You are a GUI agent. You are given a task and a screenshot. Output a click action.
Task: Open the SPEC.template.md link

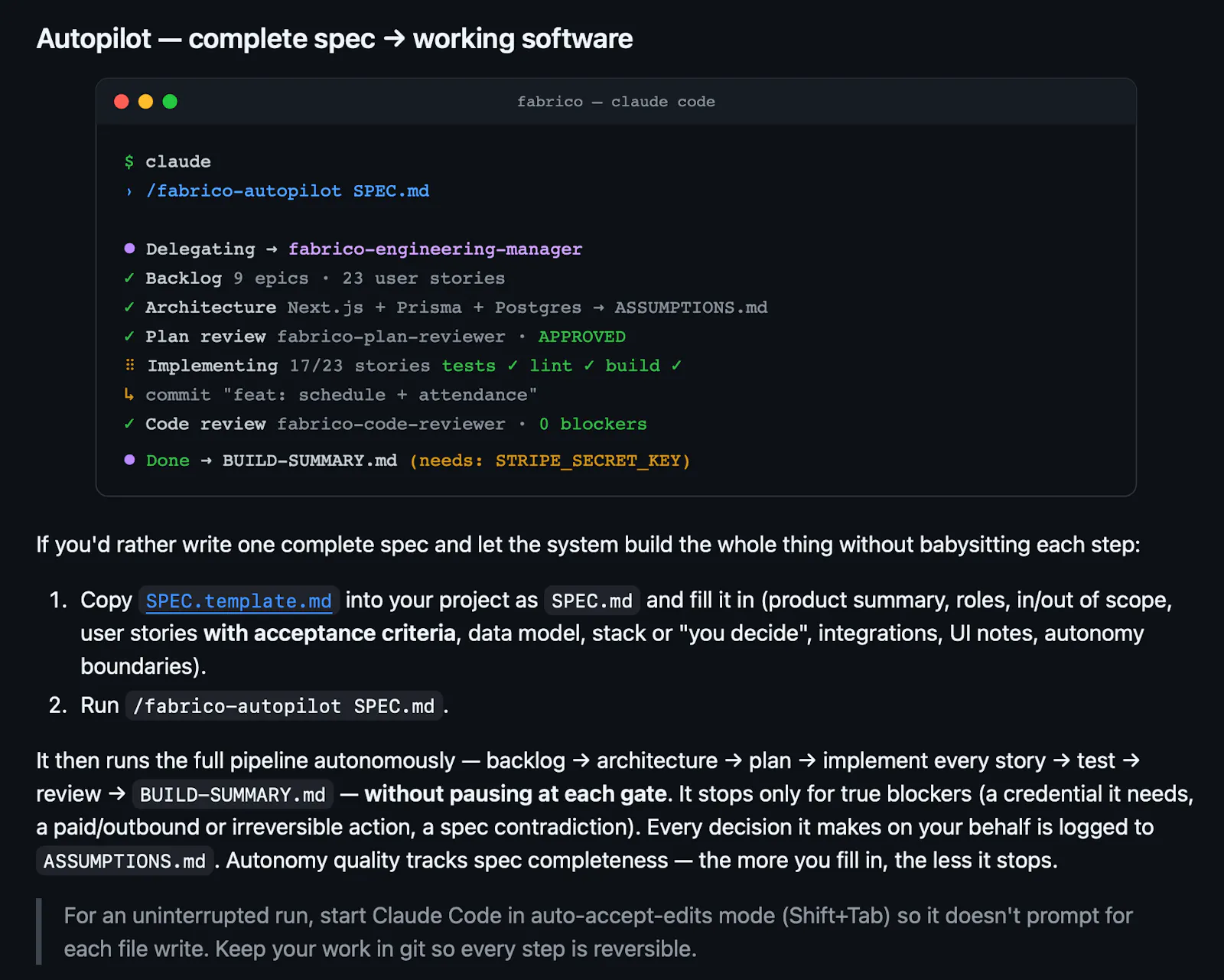click(x=239, y=601)
